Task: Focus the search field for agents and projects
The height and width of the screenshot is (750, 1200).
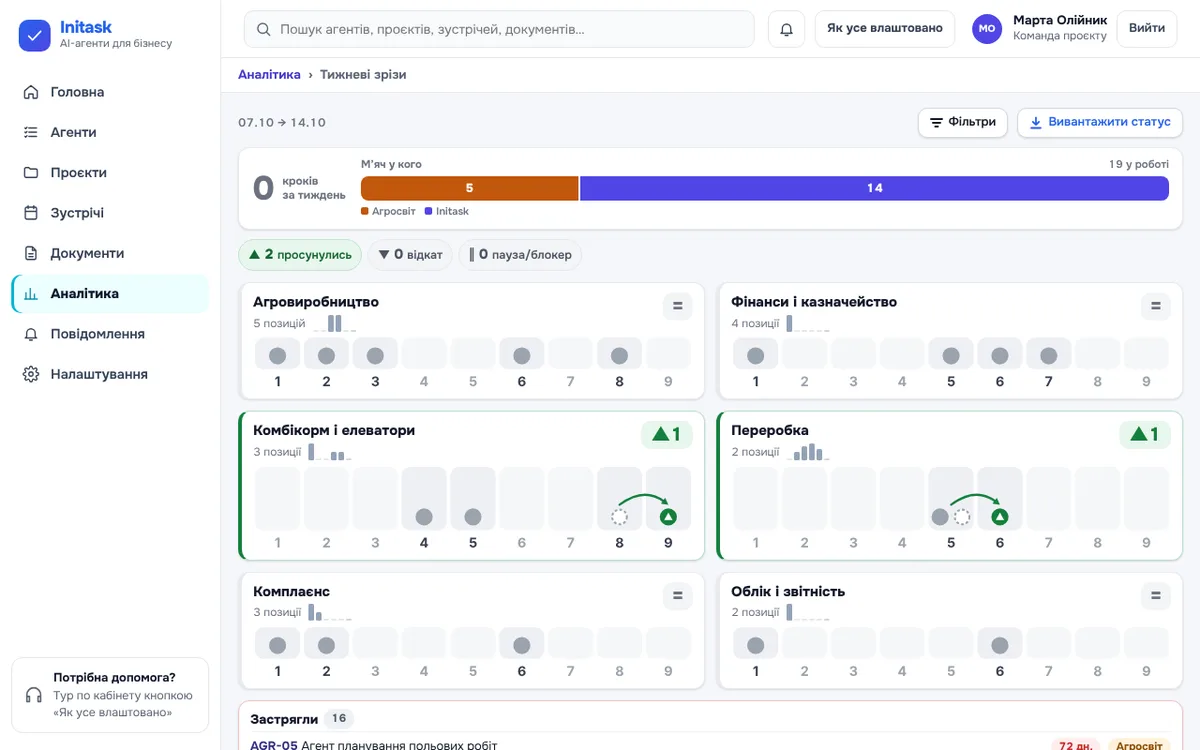Action: [x=499, y=29]
